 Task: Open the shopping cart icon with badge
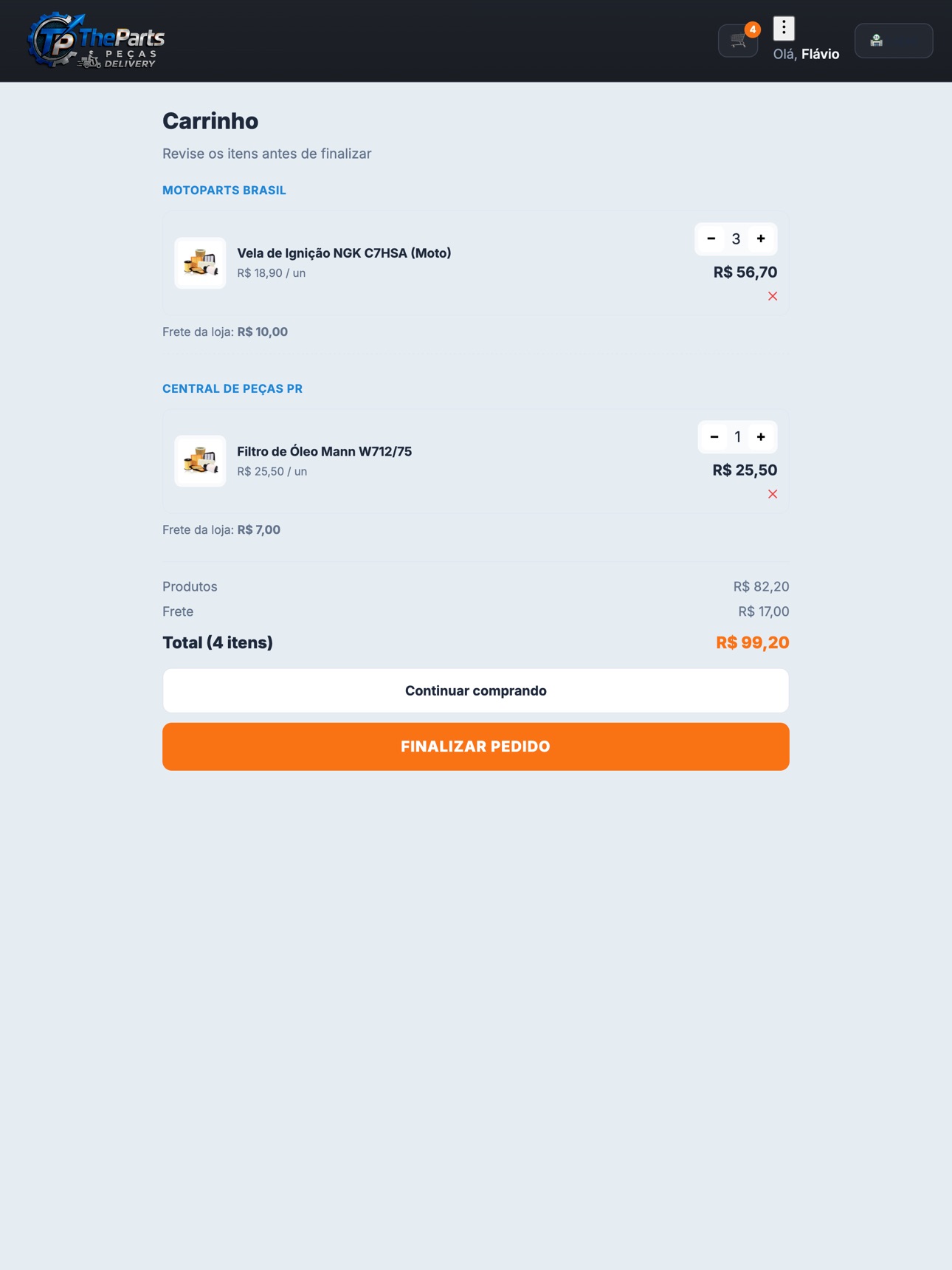tap(738, 40)
